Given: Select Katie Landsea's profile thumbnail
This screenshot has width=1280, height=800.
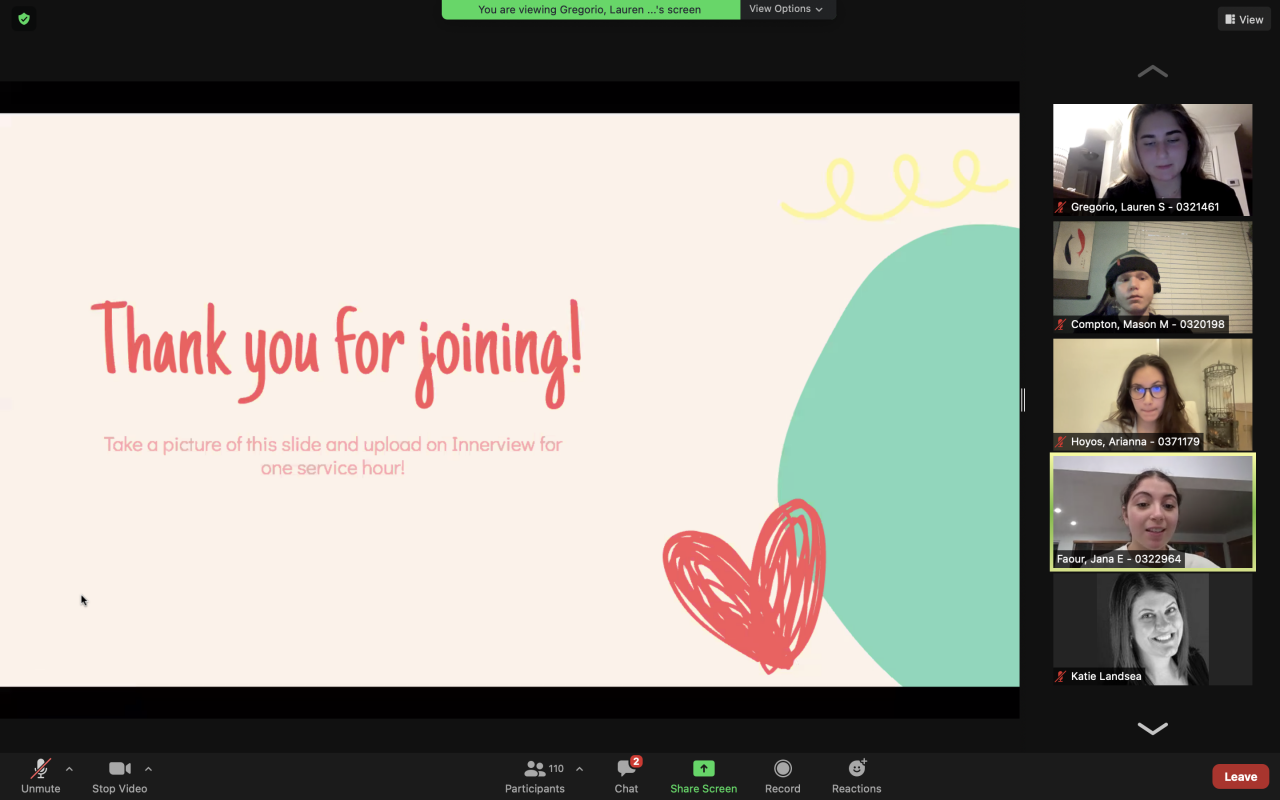Looking at the screenshot, I should tap(1153, 629).
